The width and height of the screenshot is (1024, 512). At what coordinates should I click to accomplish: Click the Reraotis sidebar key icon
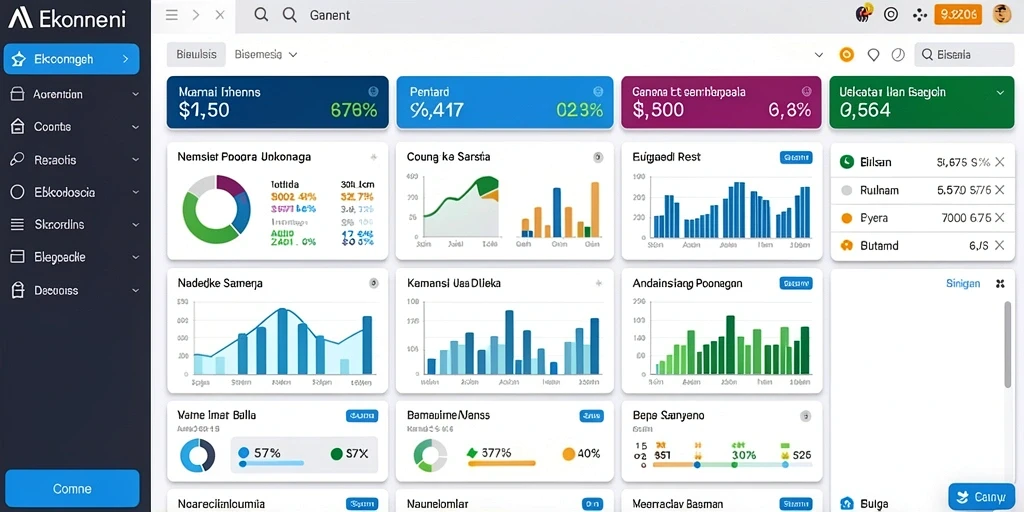point(18,159)
